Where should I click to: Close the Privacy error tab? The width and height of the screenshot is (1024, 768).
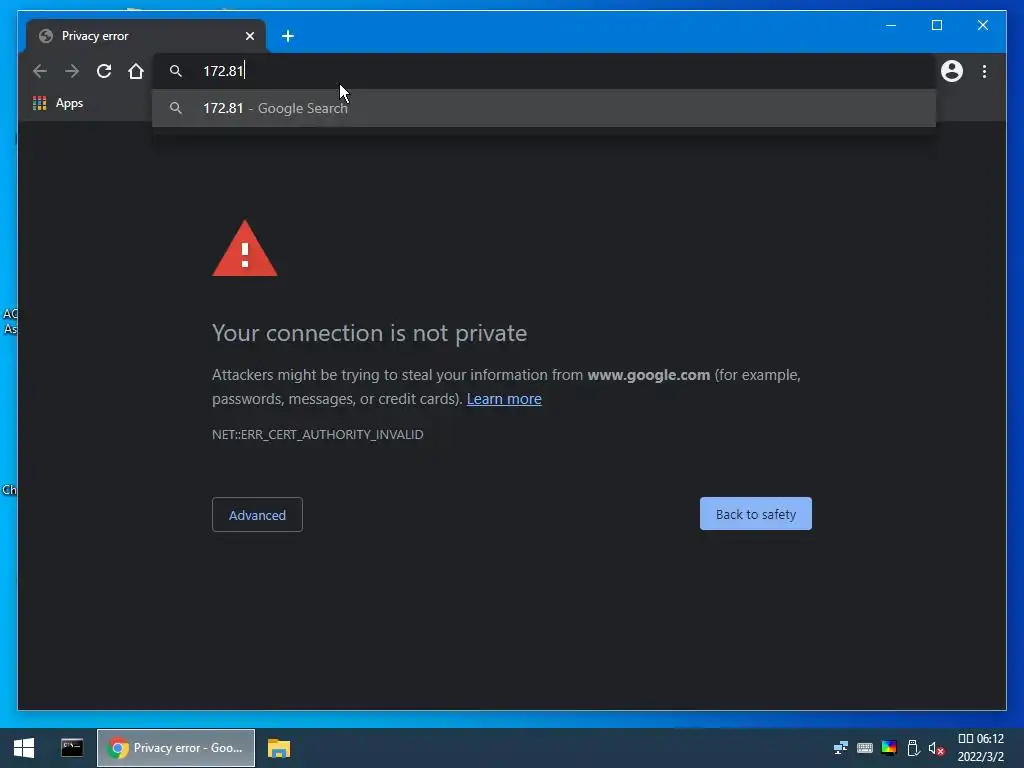[249, 36]
